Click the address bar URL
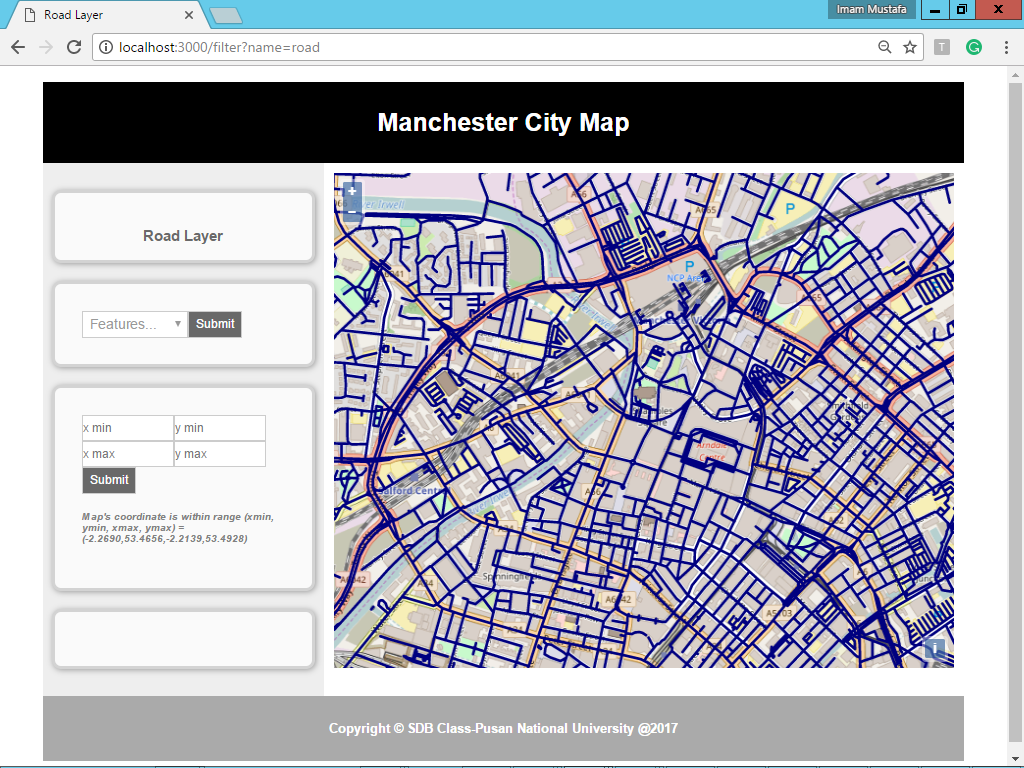 point(219,47)
